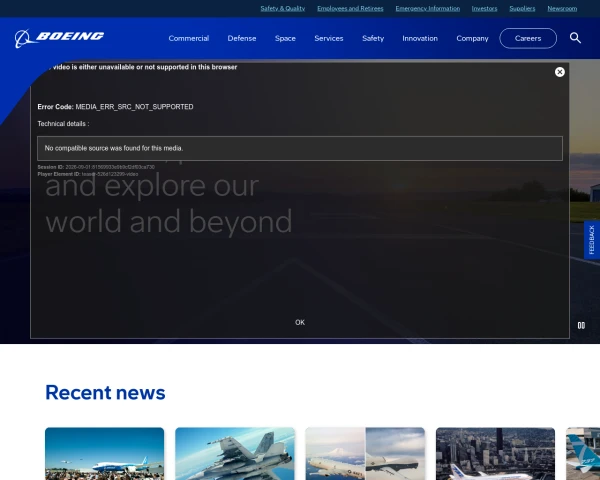Open the Defense menu
Image resolution: width=600 pixels, height=480 pixels.
coord(242,38)
